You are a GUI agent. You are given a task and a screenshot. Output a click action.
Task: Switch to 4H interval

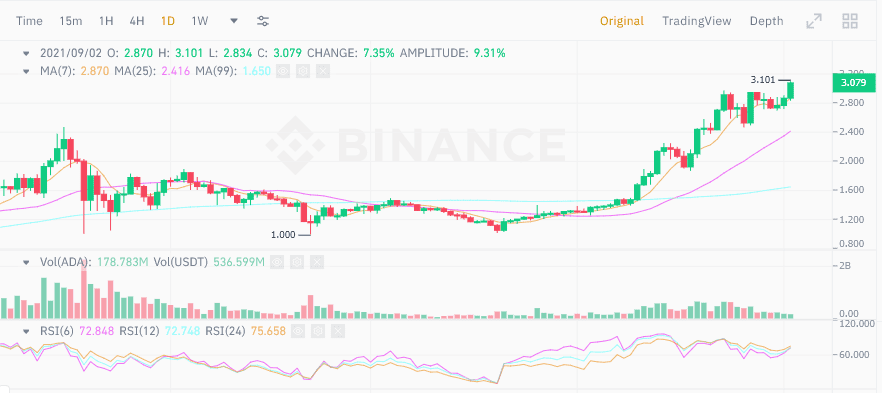click(x=137, y=21)
